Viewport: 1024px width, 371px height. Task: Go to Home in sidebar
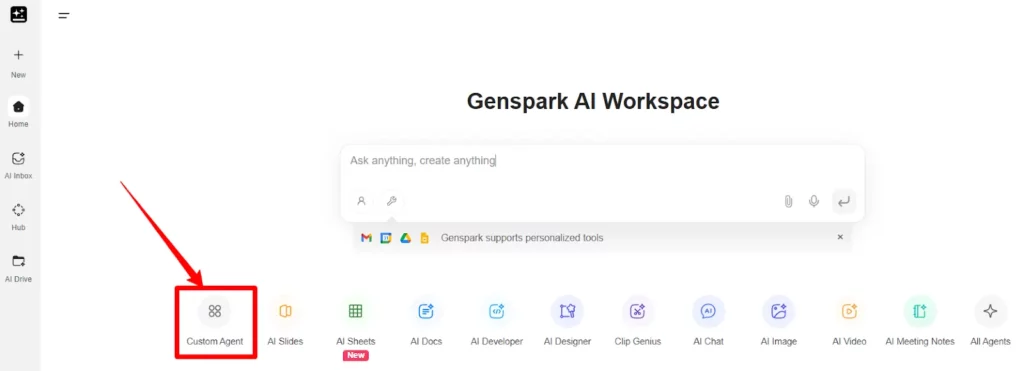18,112
